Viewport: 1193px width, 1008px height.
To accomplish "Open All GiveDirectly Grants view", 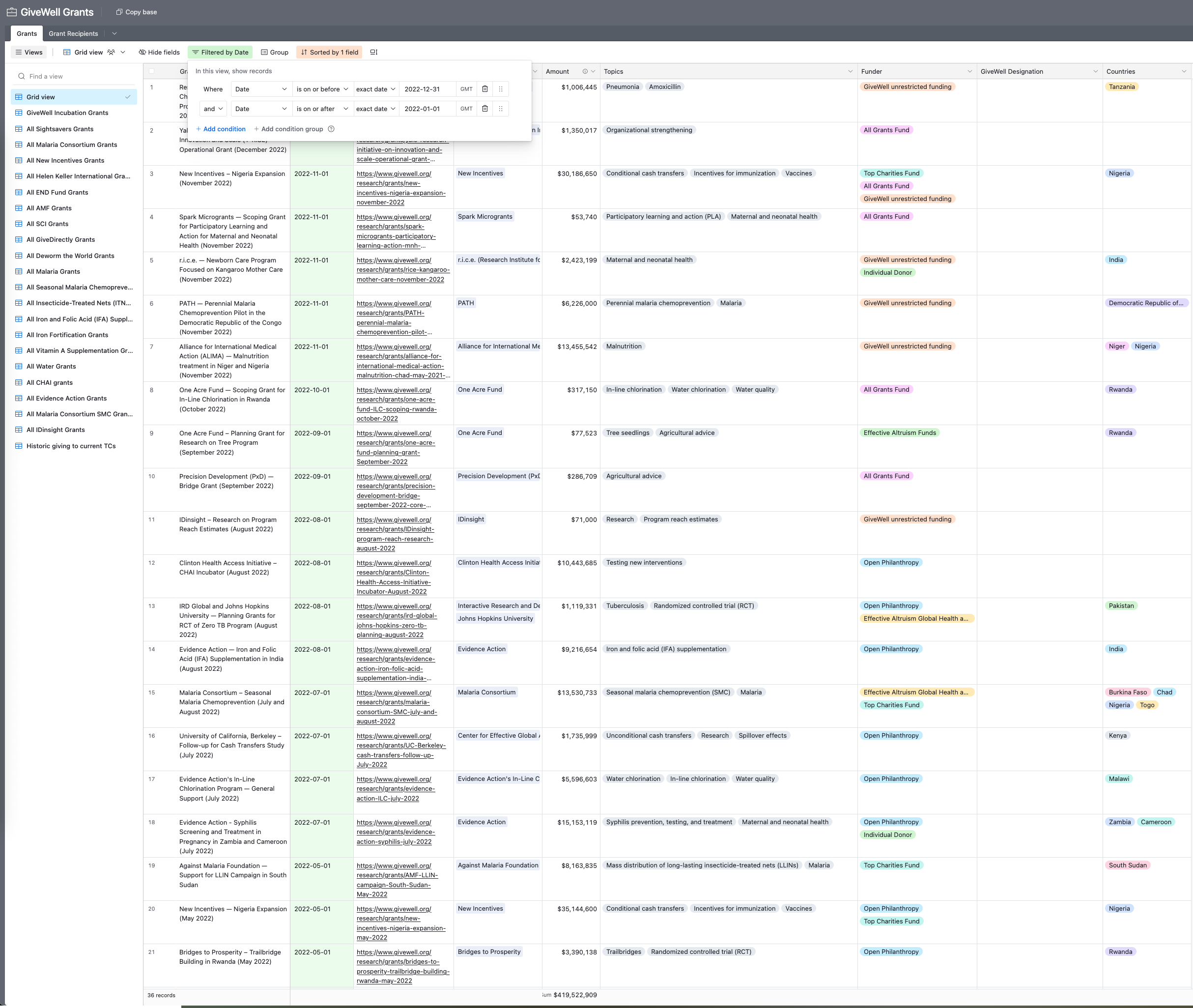I will (74, 240).
